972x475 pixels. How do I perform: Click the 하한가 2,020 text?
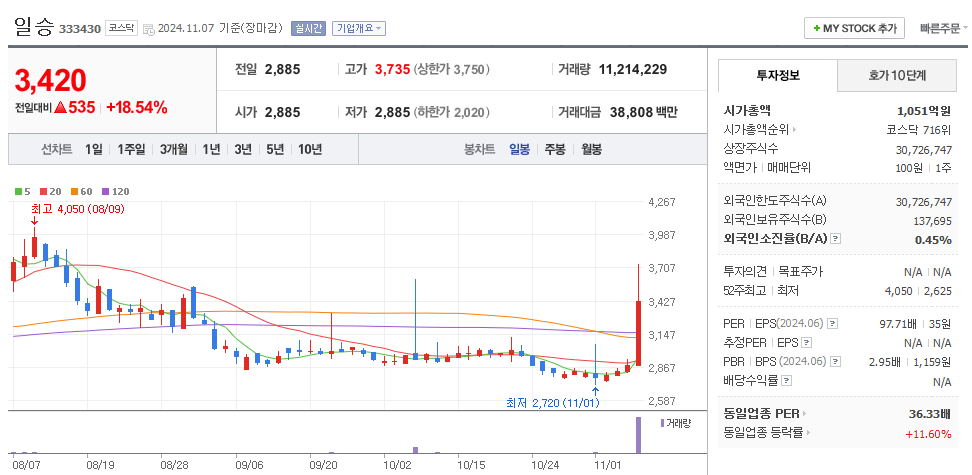pos(451,112)
